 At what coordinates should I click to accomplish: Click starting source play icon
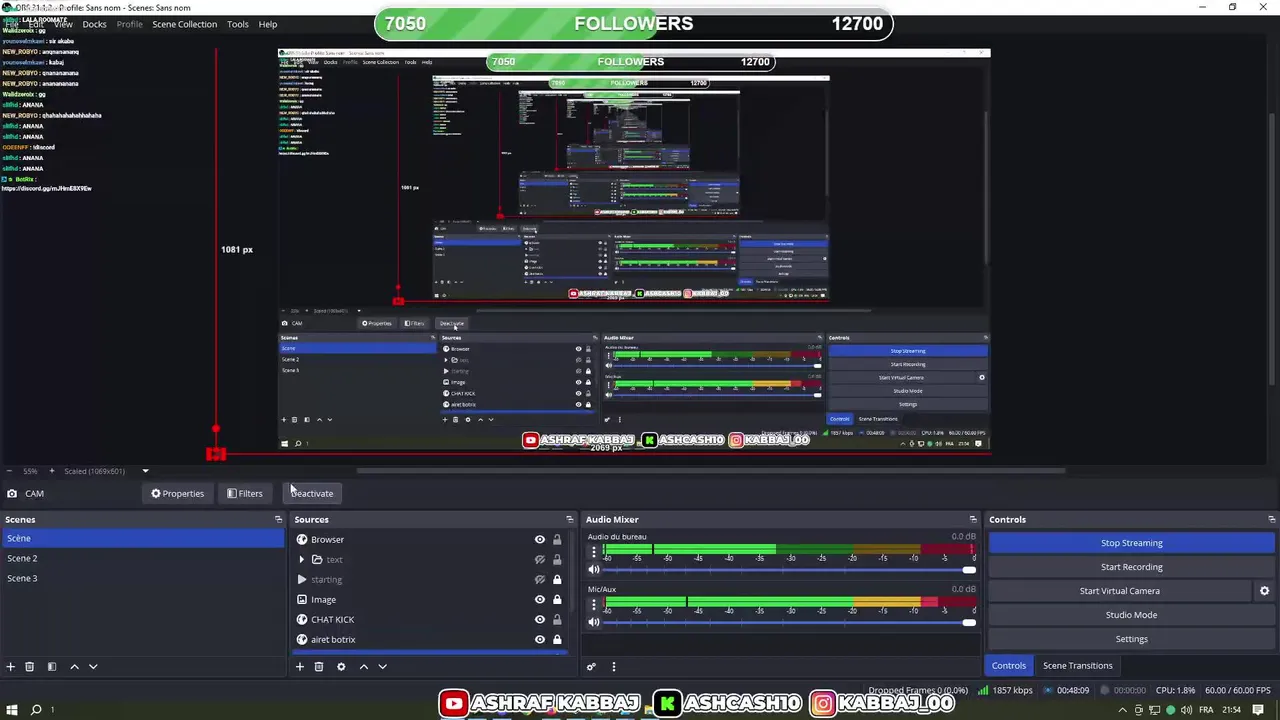pos(302,580)
